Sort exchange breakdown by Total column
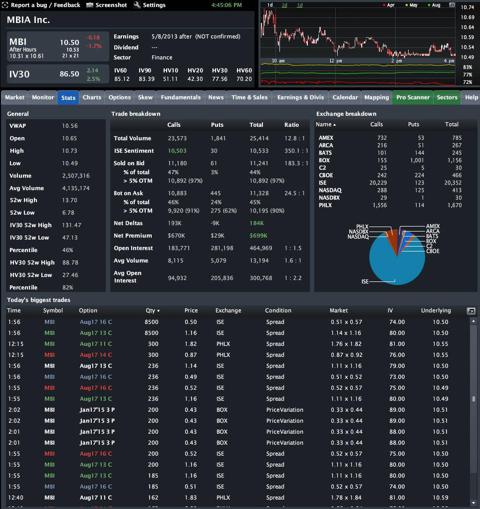This screenshot has height=509, width=480. click(x=452, y=124)
